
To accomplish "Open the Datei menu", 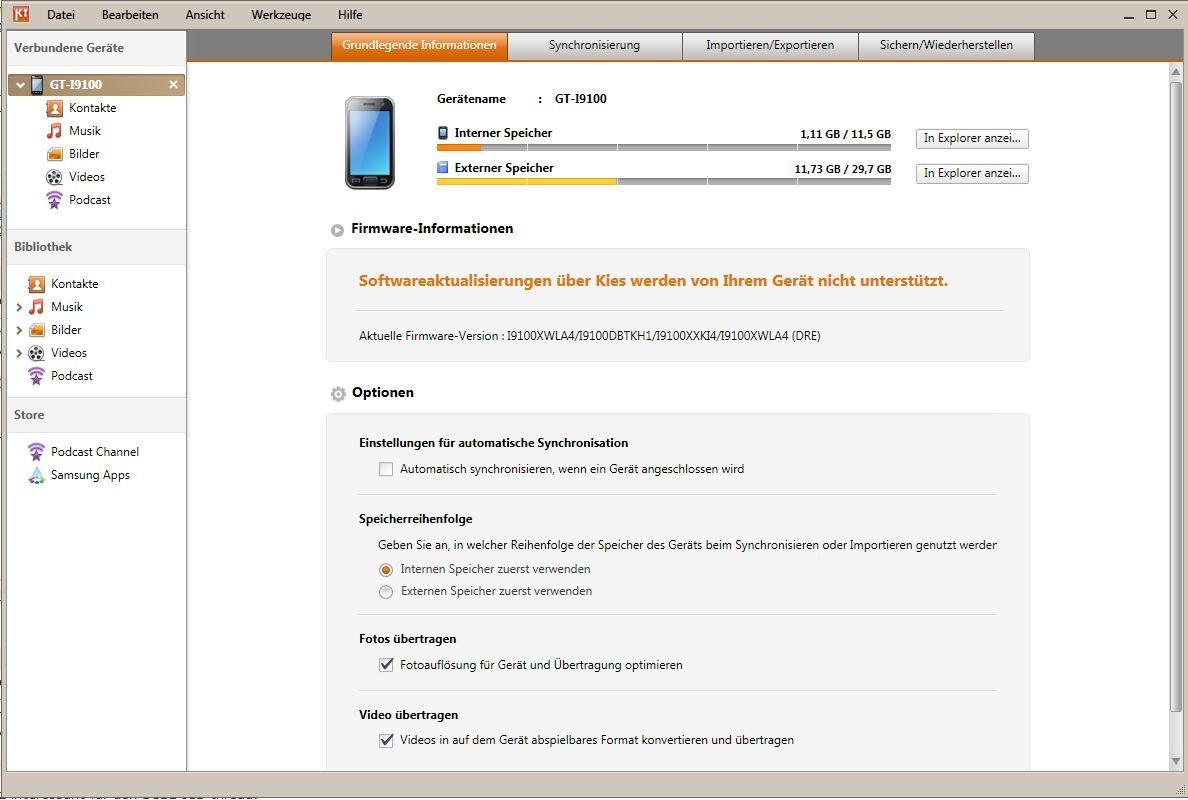I will 61,14.
